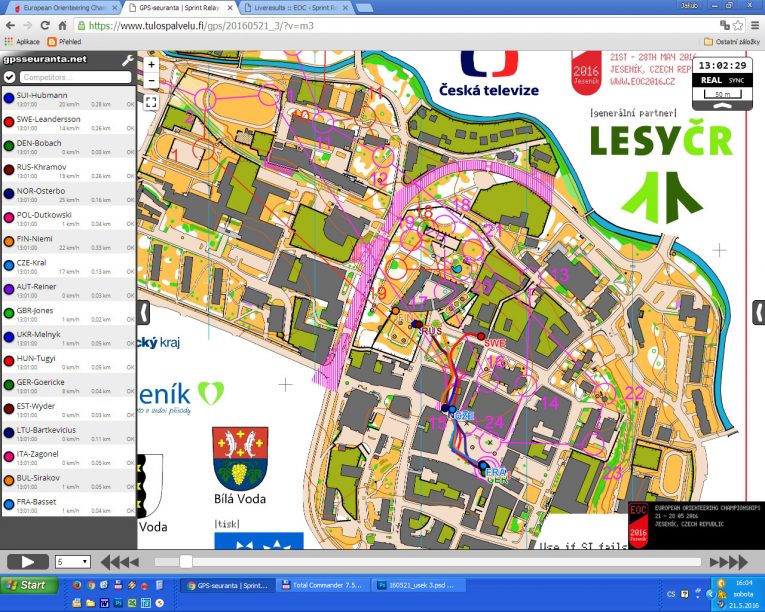Open a new browser tab
Viewport: 765px width, 612px height.
pyautogui.click(x=364, y=8)
